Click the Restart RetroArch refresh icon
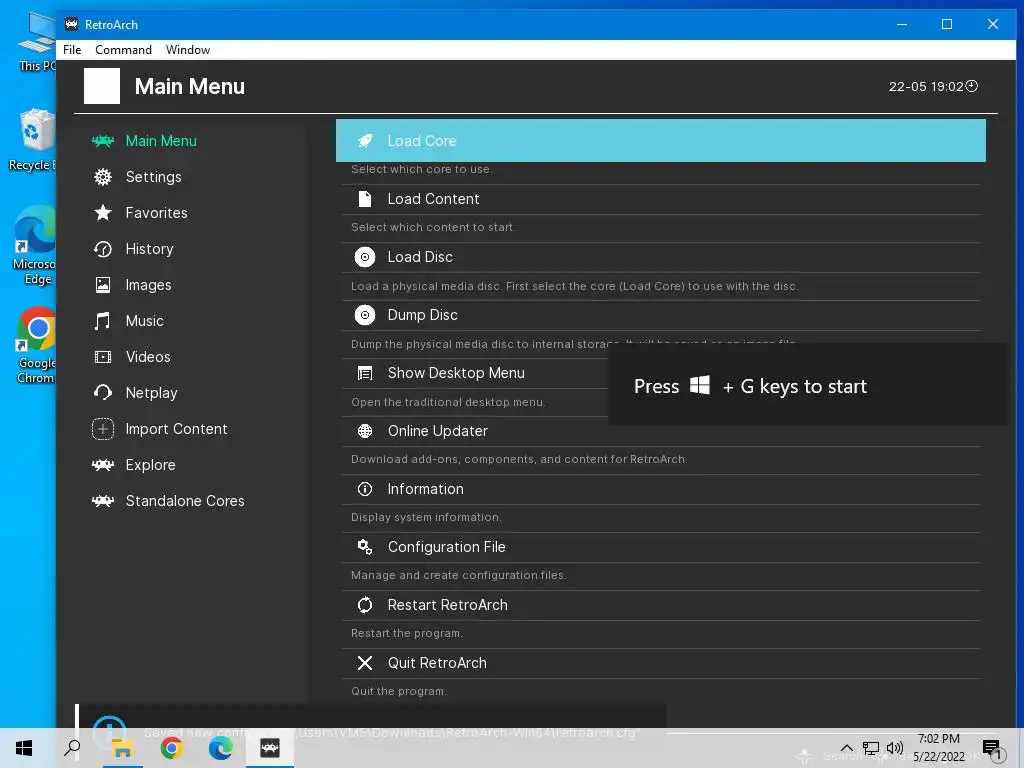Viewport: 1024px width, 768px height. [365, 605]
